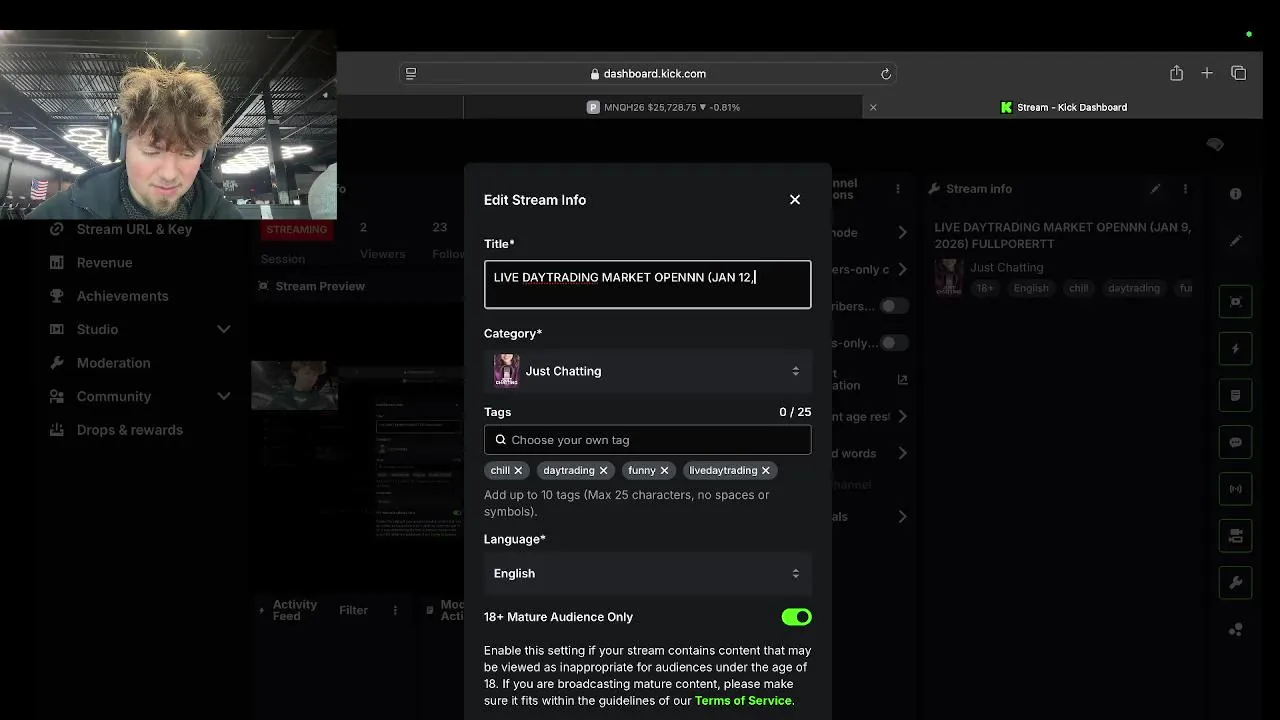Click the chat icon above the Stream info panel
1280x720 pixels.
click(x=1215, y=145)
